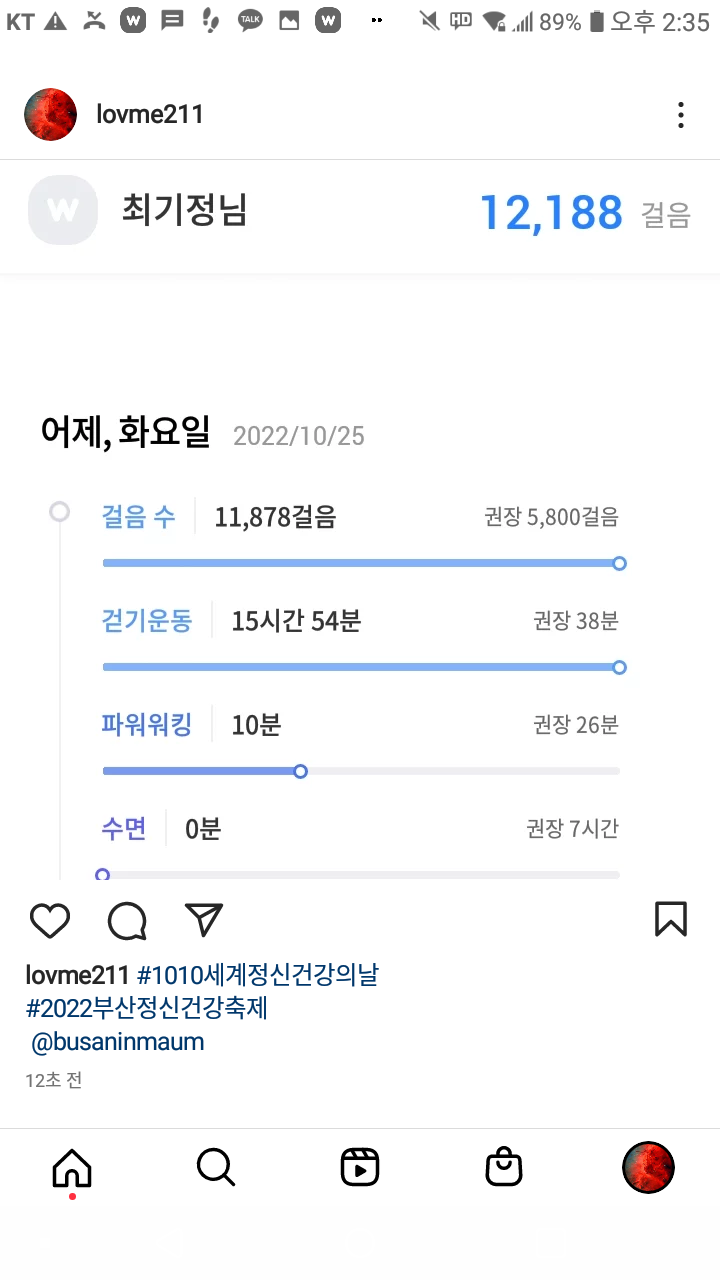Open Reels tab icon
The image size is (720, 1280).
tap(360, 1167)
